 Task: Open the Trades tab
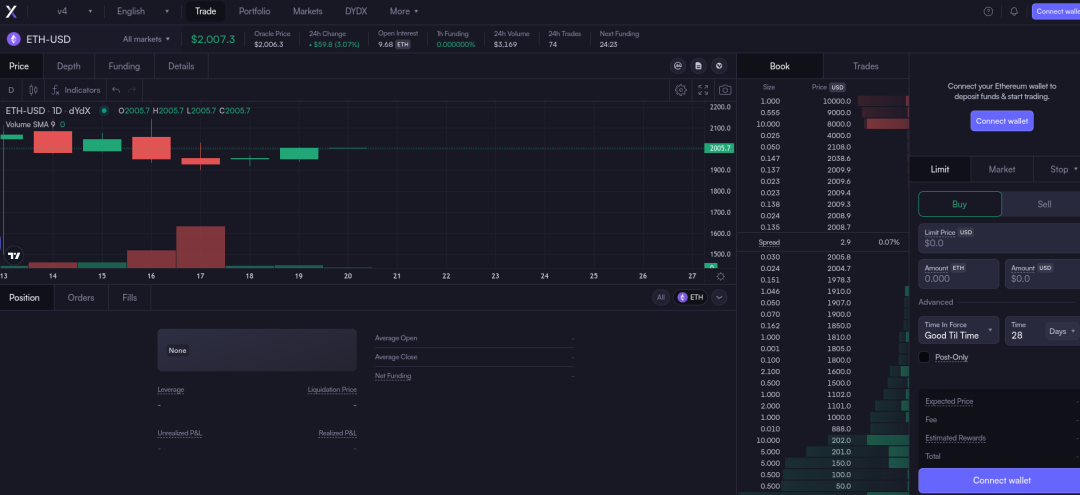click(865, 66)
